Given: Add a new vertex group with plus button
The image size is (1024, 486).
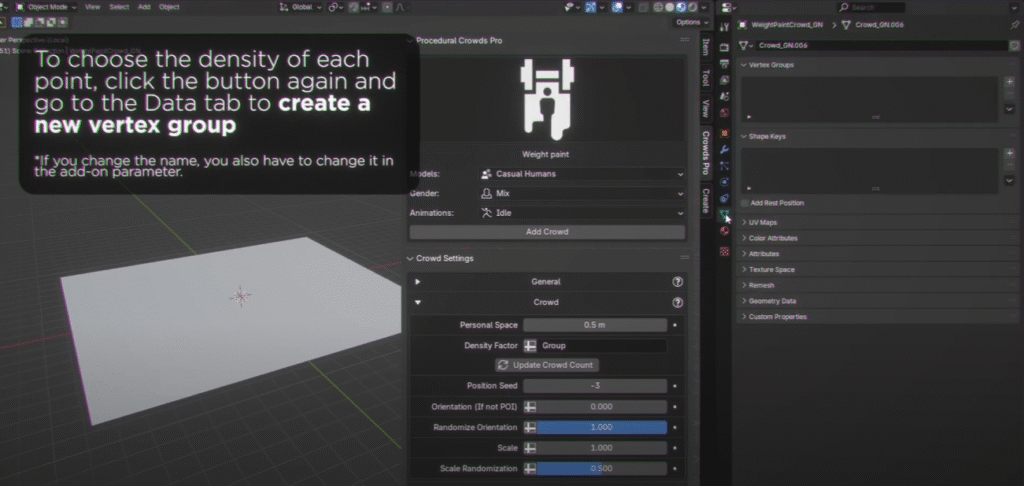Looking at the screenshot, I should pos(1009,81).
